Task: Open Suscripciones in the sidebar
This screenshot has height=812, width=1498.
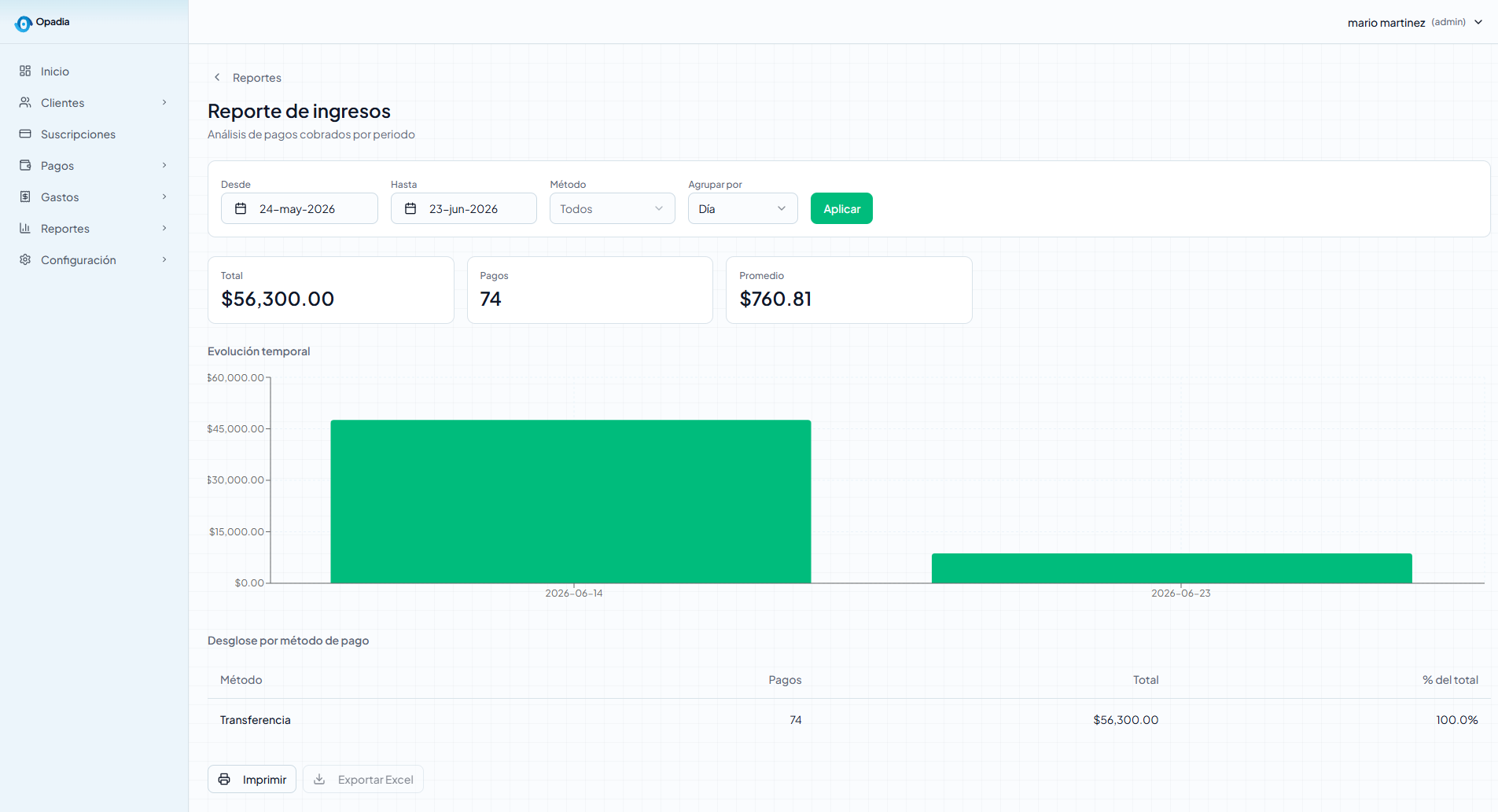Action: coord(94,134)
